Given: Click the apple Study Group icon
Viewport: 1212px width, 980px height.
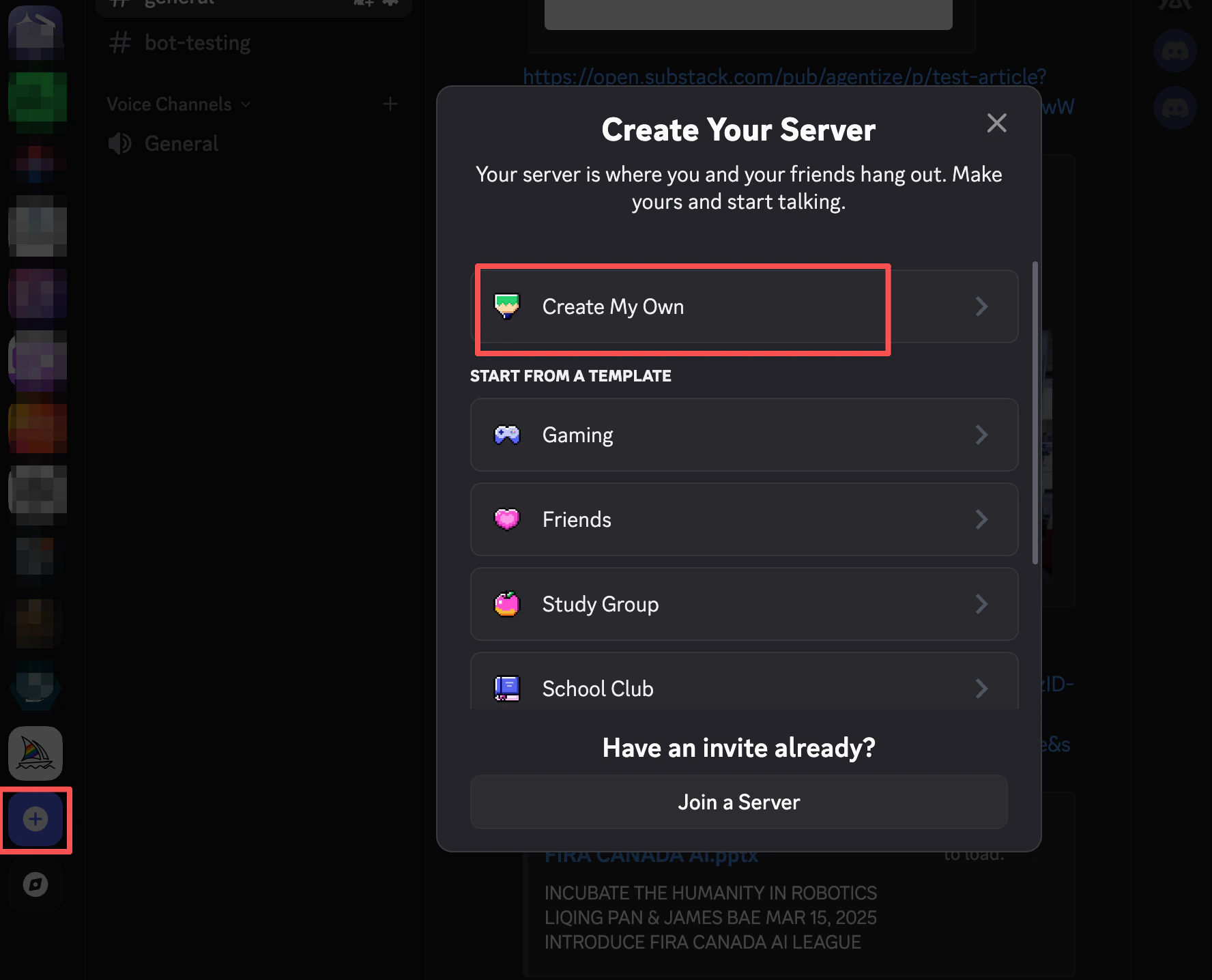Looking at the screenshot, I should 507,604.
